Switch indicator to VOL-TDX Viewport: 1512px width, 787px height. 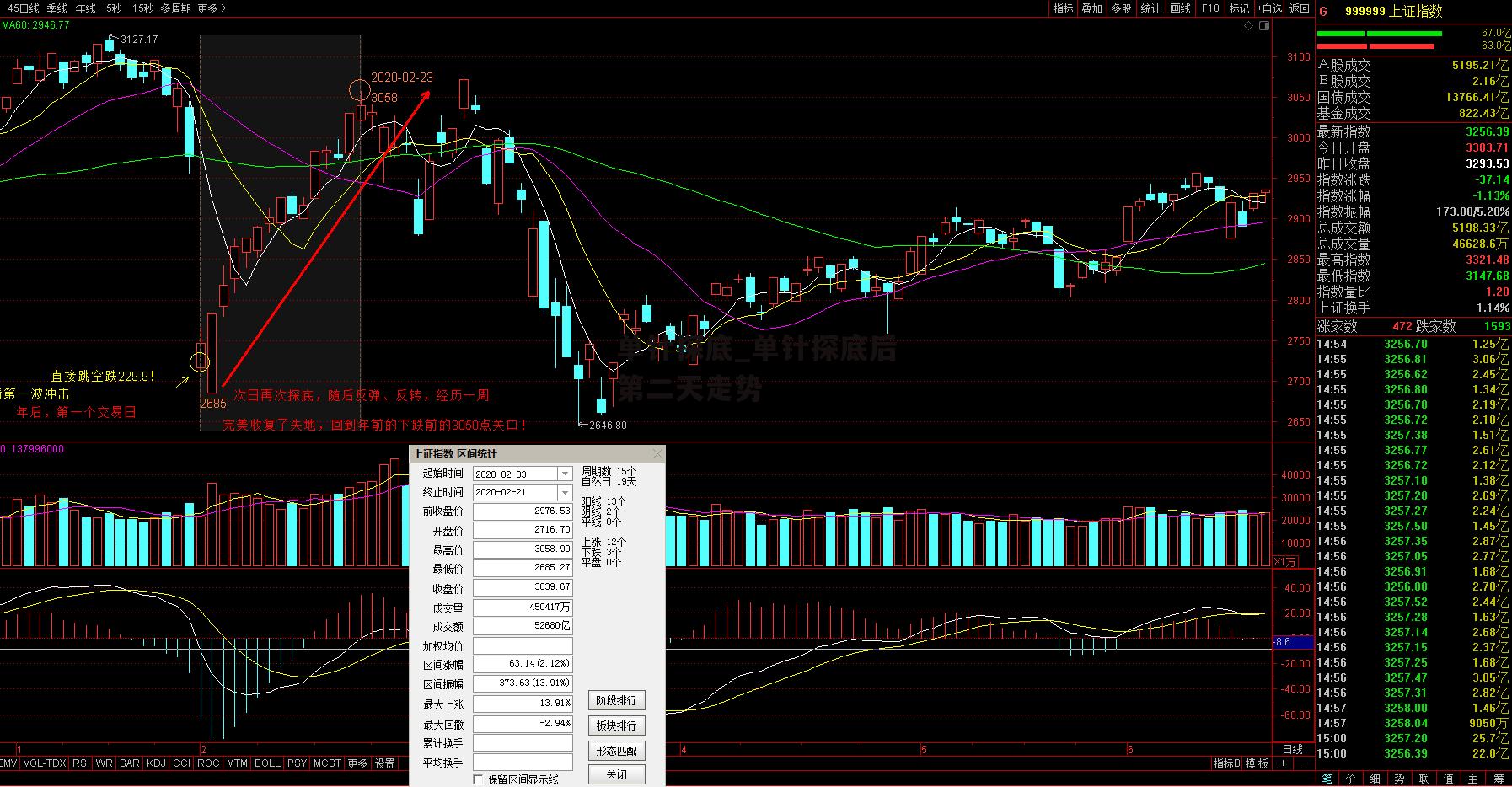click(45, 763)
